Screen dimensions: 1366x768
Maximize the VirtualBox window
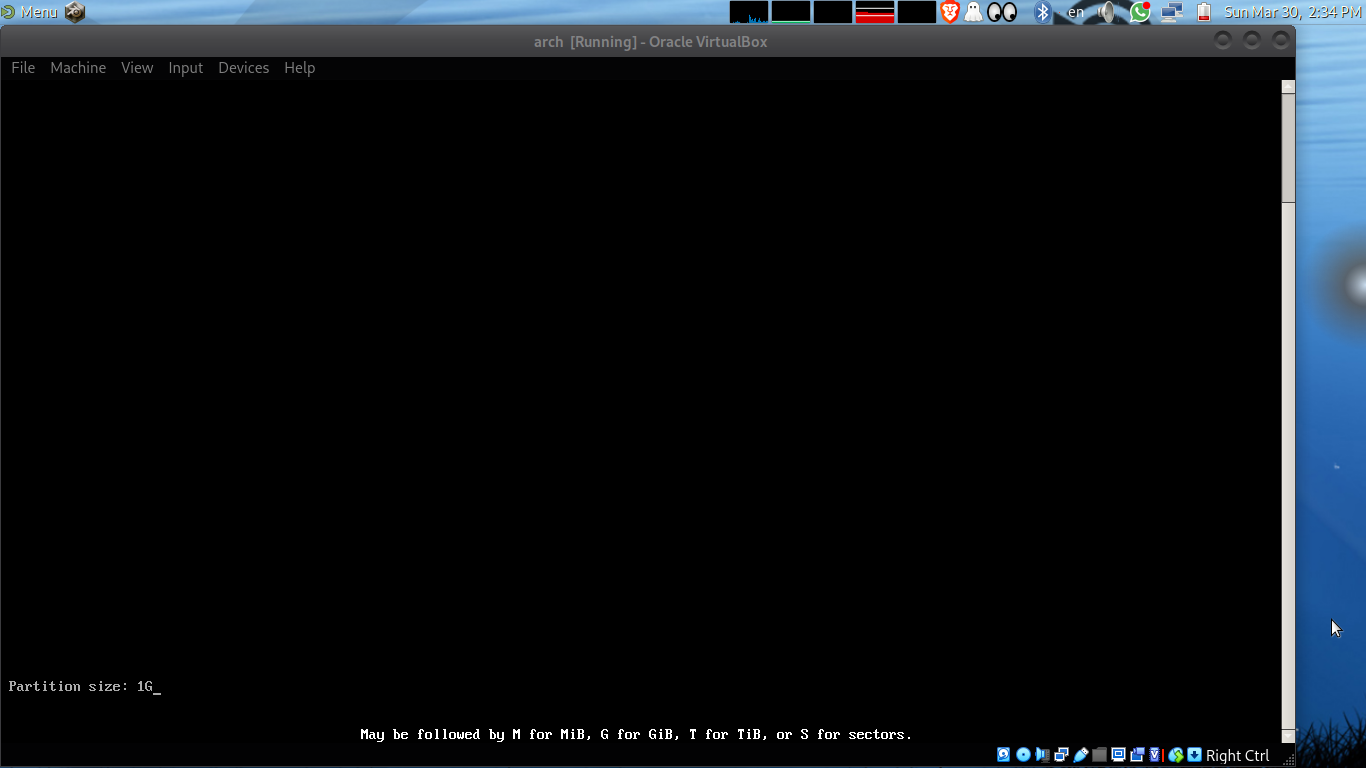pos(1252,40)
